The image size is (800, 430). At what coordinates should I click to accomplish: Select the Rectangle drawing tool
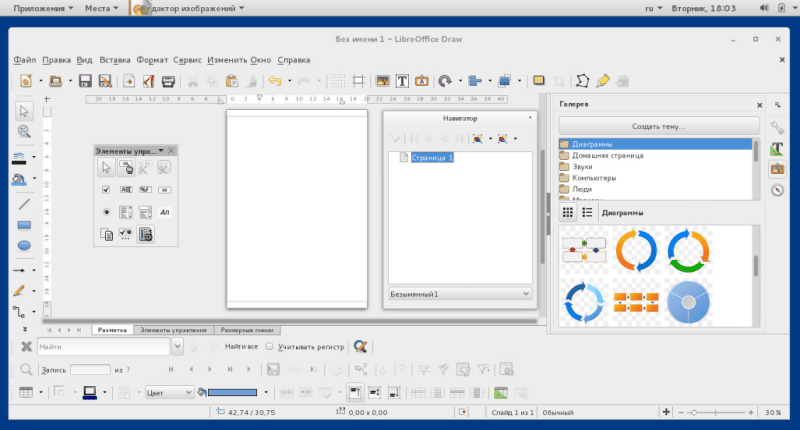24,224
